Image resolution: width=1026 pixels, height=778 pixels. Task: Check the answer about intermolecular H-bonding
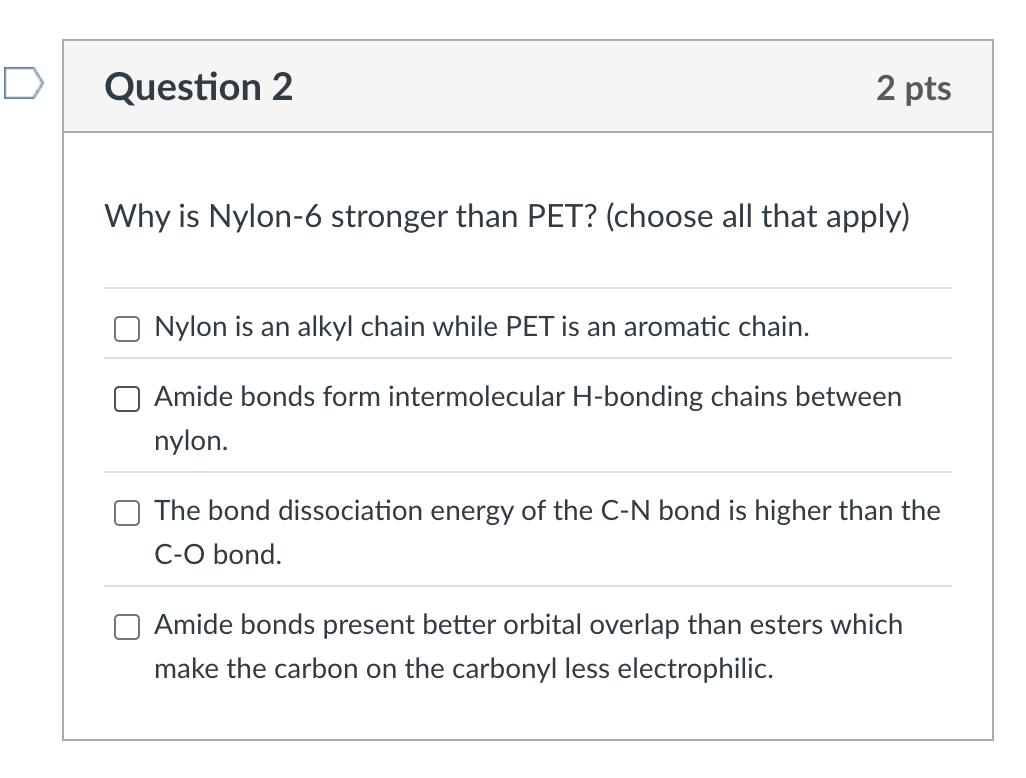click(x=126, y=398)
